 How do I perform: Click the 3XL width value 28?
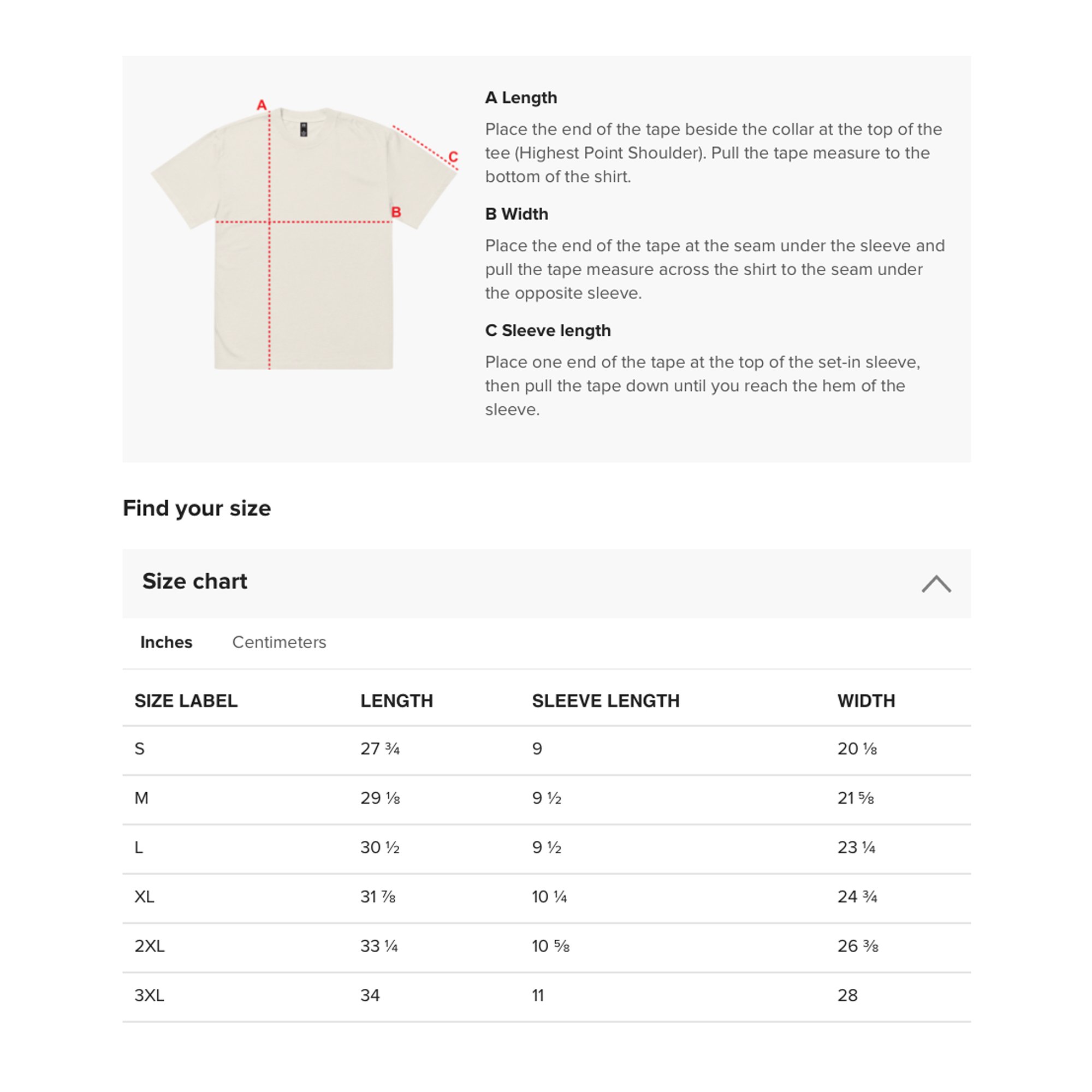847,995
